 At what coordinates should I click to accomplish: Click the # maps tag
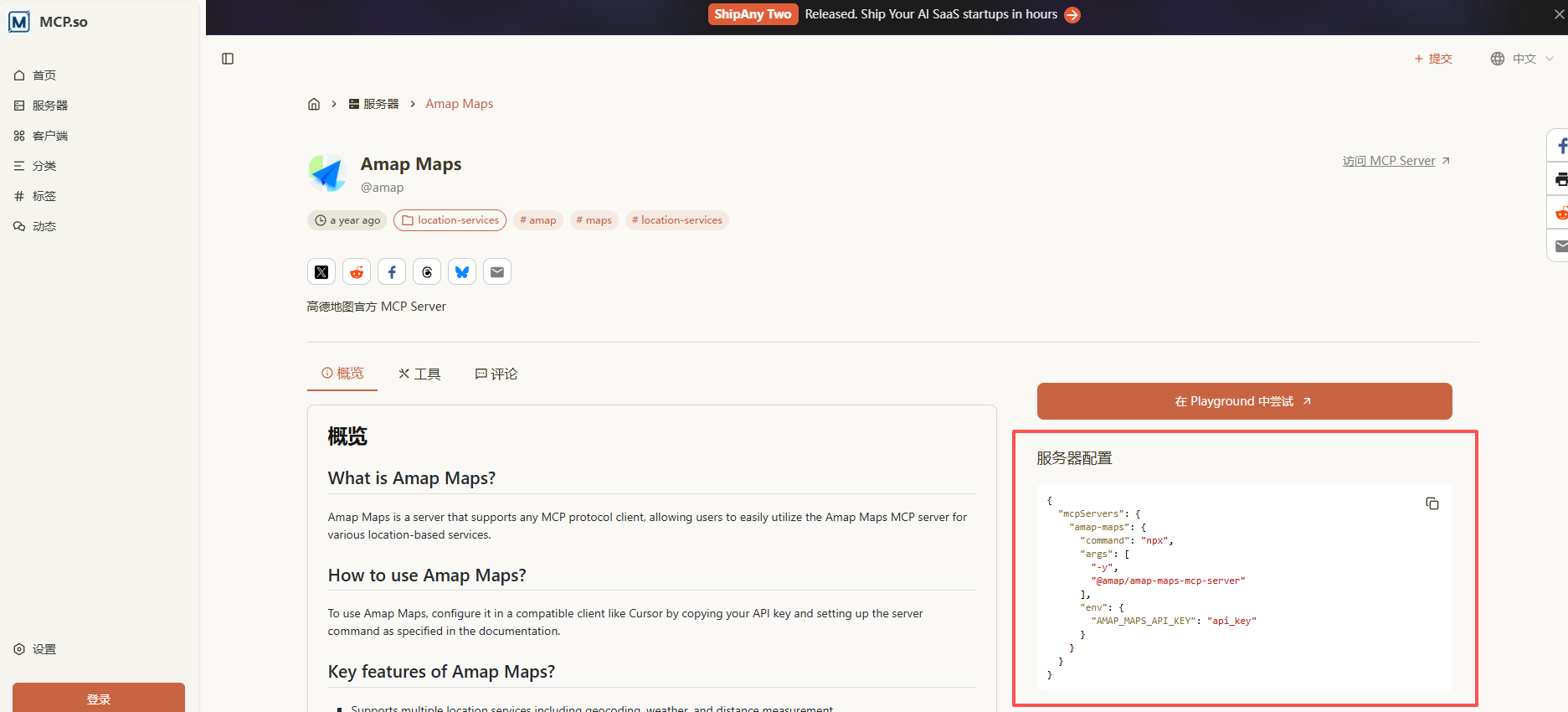pos(594,220)
